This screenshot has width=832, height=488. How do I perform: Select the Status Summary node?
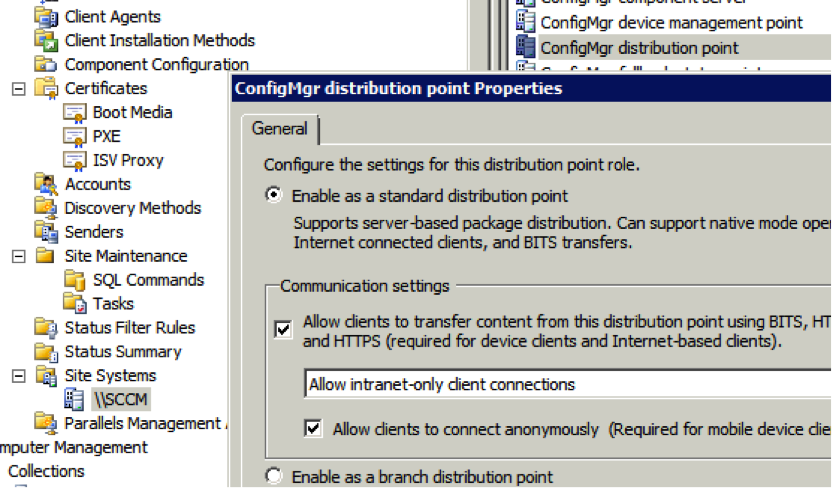(123, 352)
